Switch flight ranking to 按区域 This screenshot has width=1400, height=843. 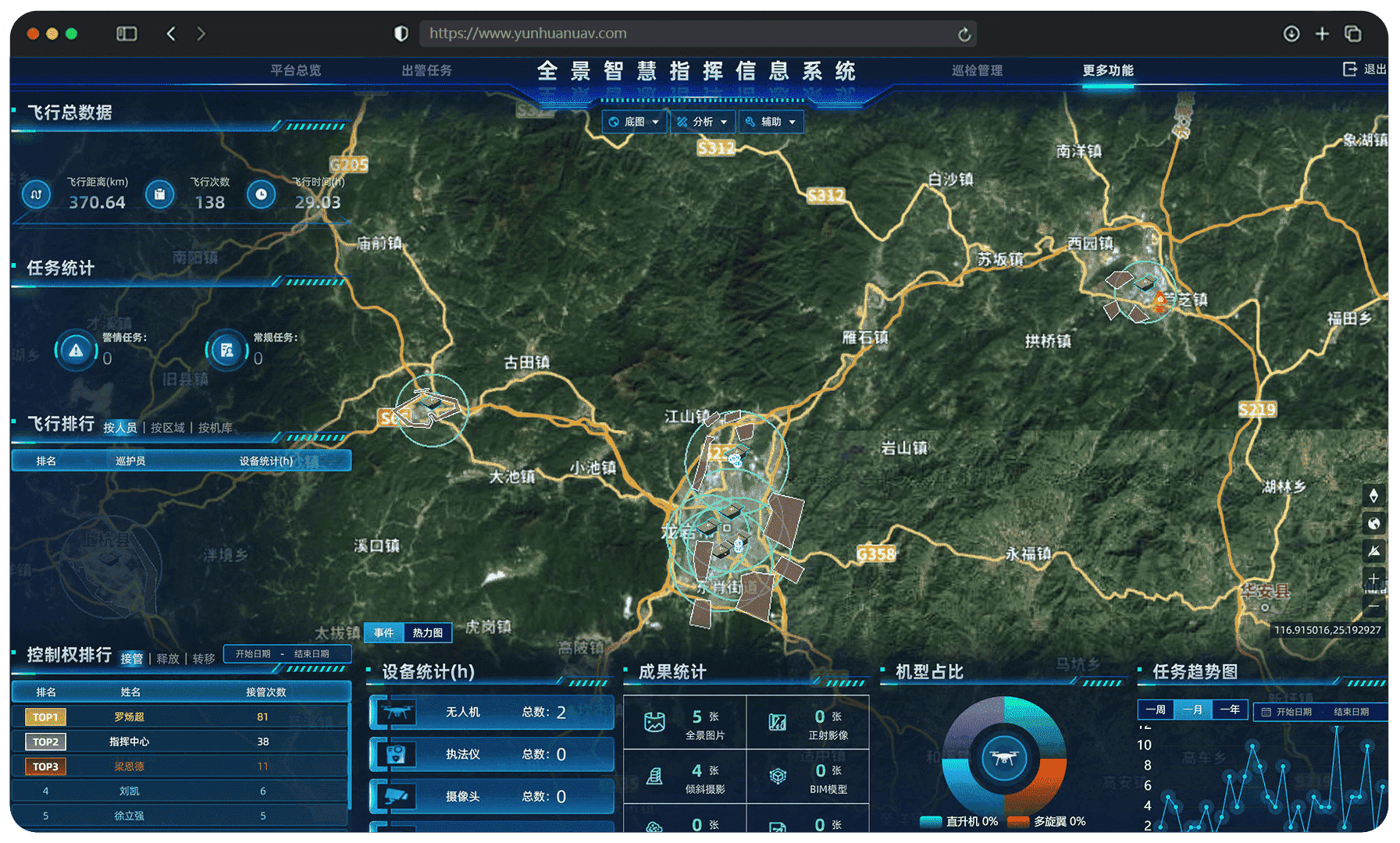[x=168, y=428]
